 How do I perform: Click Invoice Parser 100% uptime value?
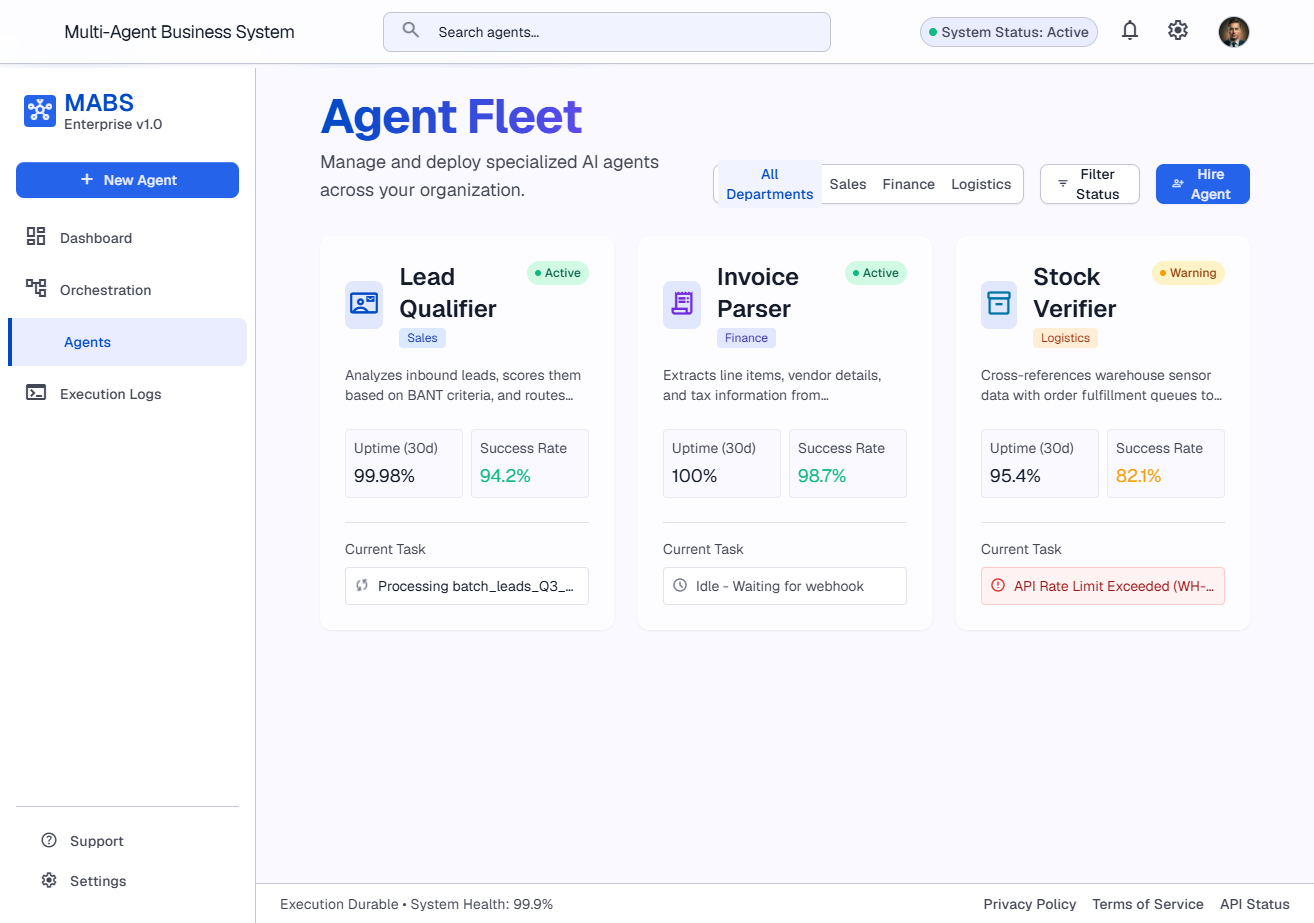click(x=695, y=476)
